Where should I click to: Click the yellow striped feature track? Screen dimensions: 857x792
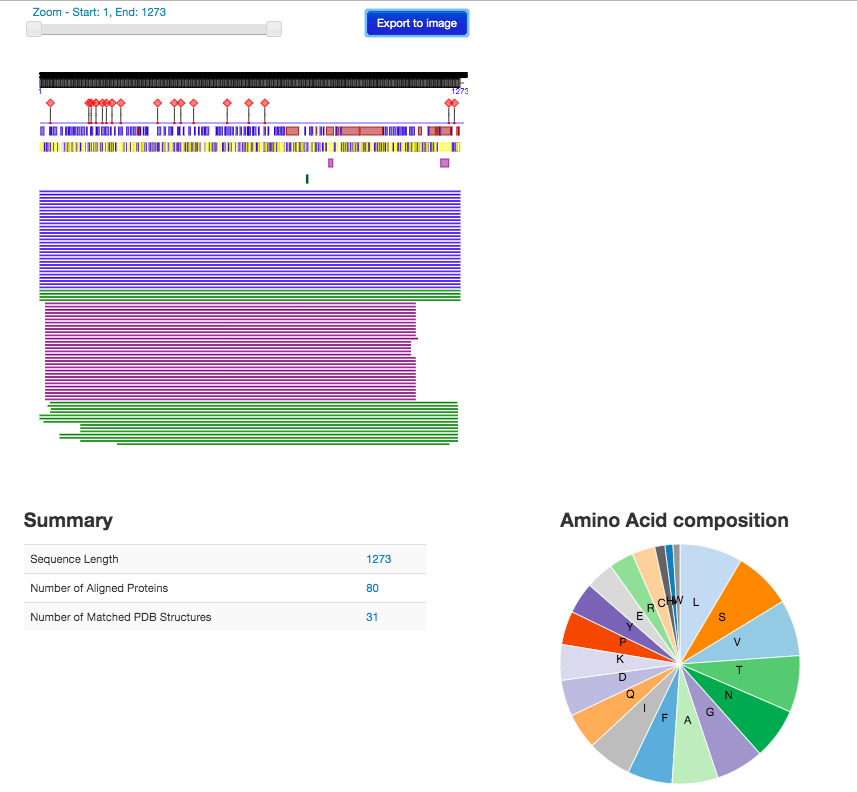click(250, 146)
